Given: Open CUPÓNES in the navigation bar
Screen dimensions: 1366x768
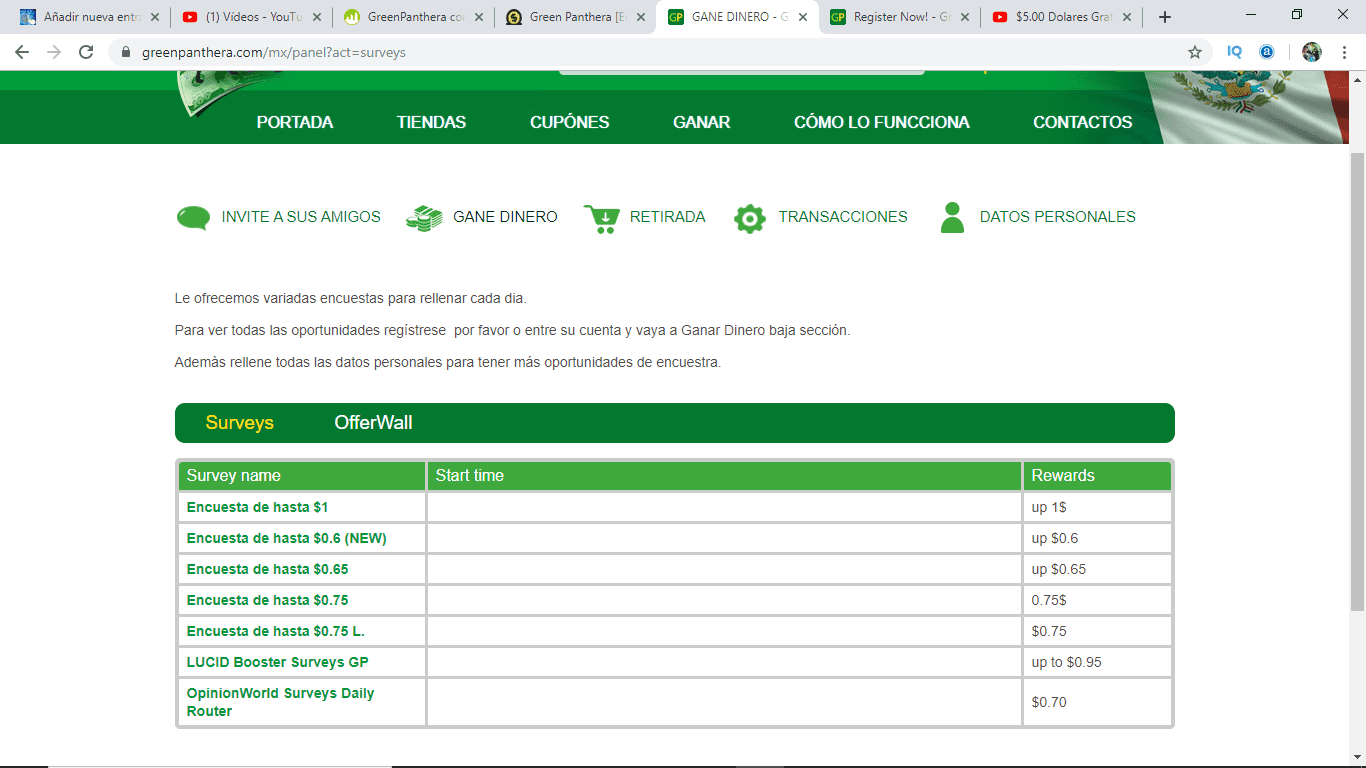Looking at the screenshot, I should coord(570,122).
